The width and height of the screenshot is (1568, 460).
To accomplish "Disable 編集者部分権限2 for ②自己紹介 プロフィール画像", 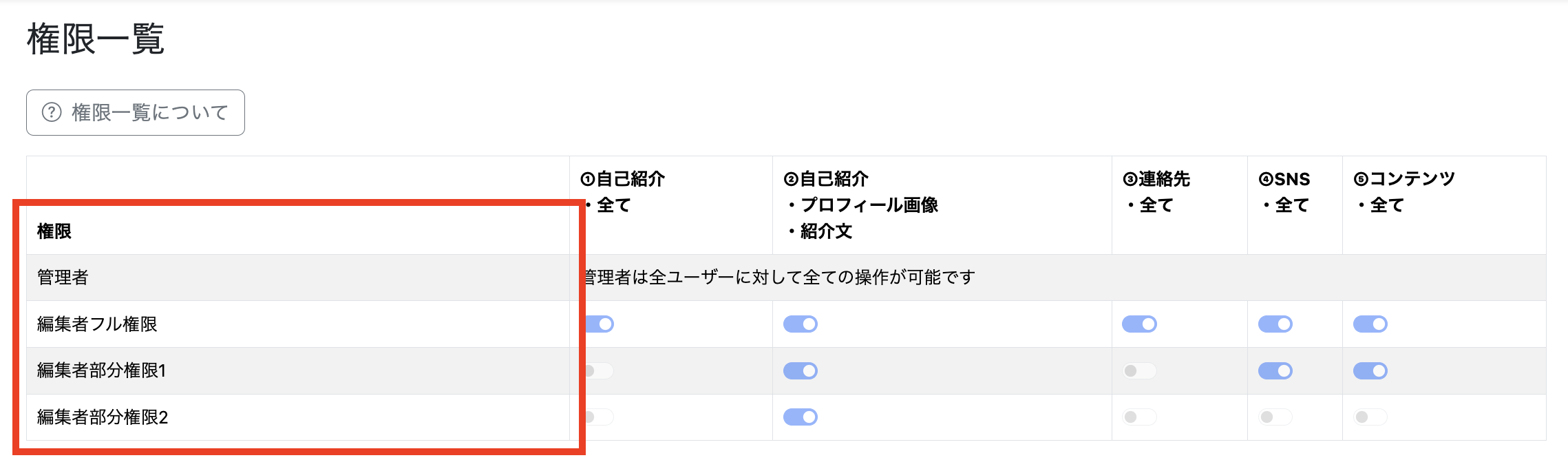I will pyautogui.click(x=801, y=417).
